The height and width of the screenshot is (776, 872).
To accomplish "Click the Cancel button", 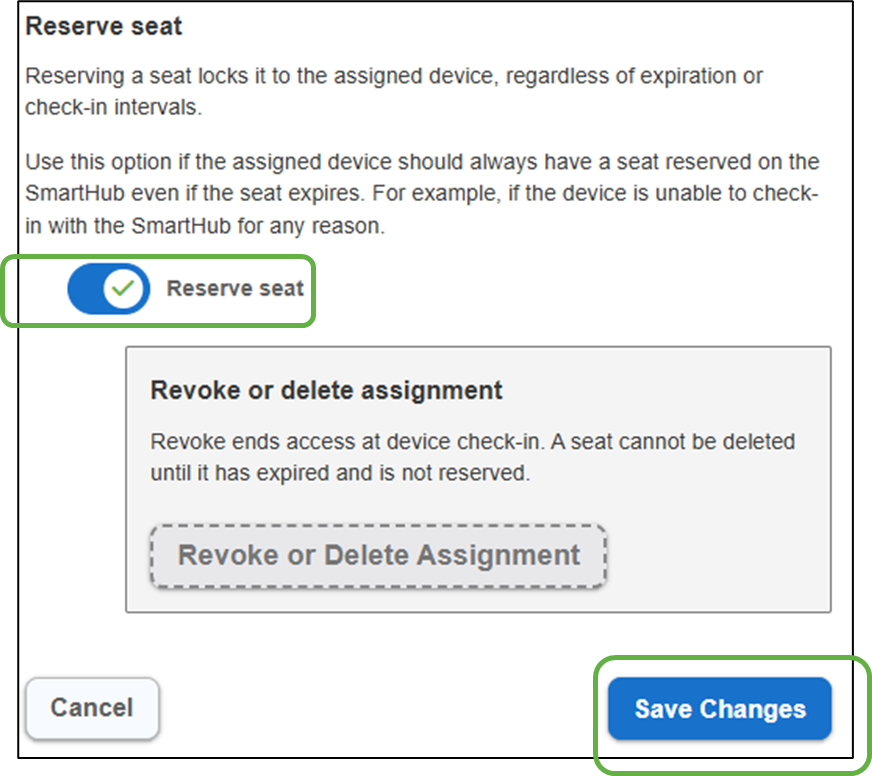I will [92, 708].
